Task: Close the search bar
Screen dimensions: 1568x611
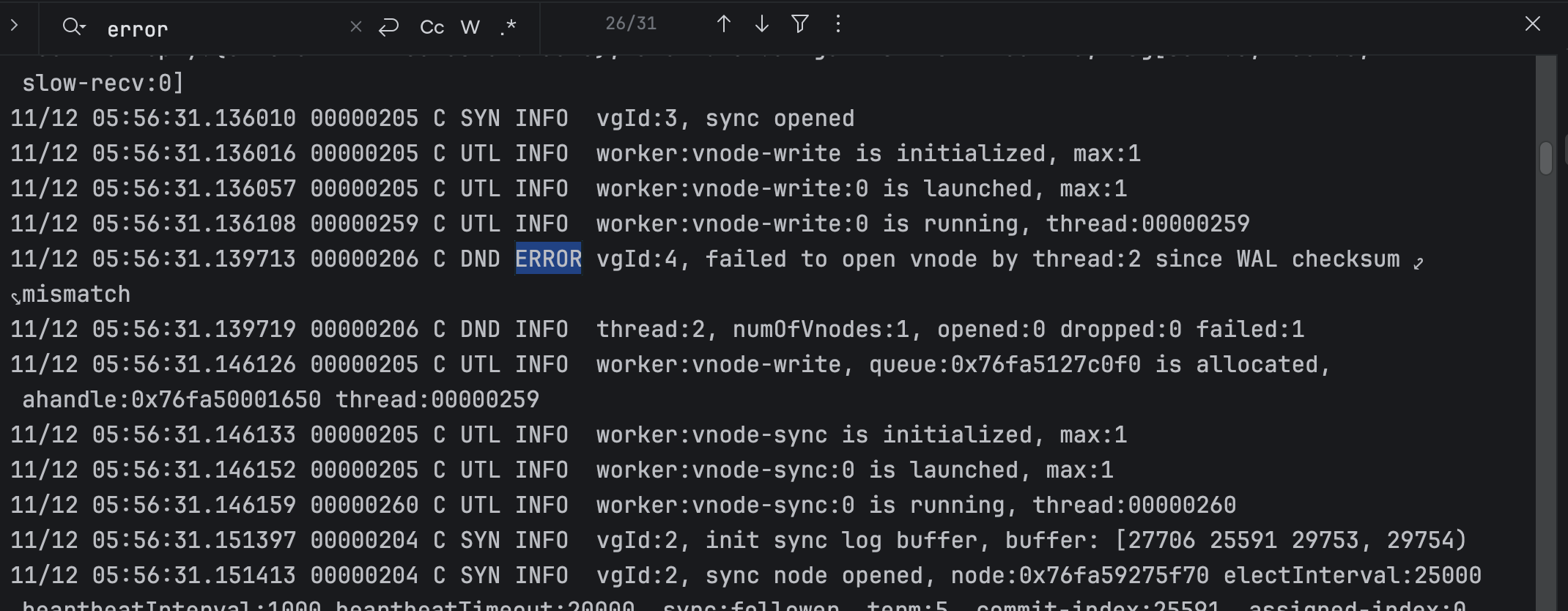Action: (1533, 24)
